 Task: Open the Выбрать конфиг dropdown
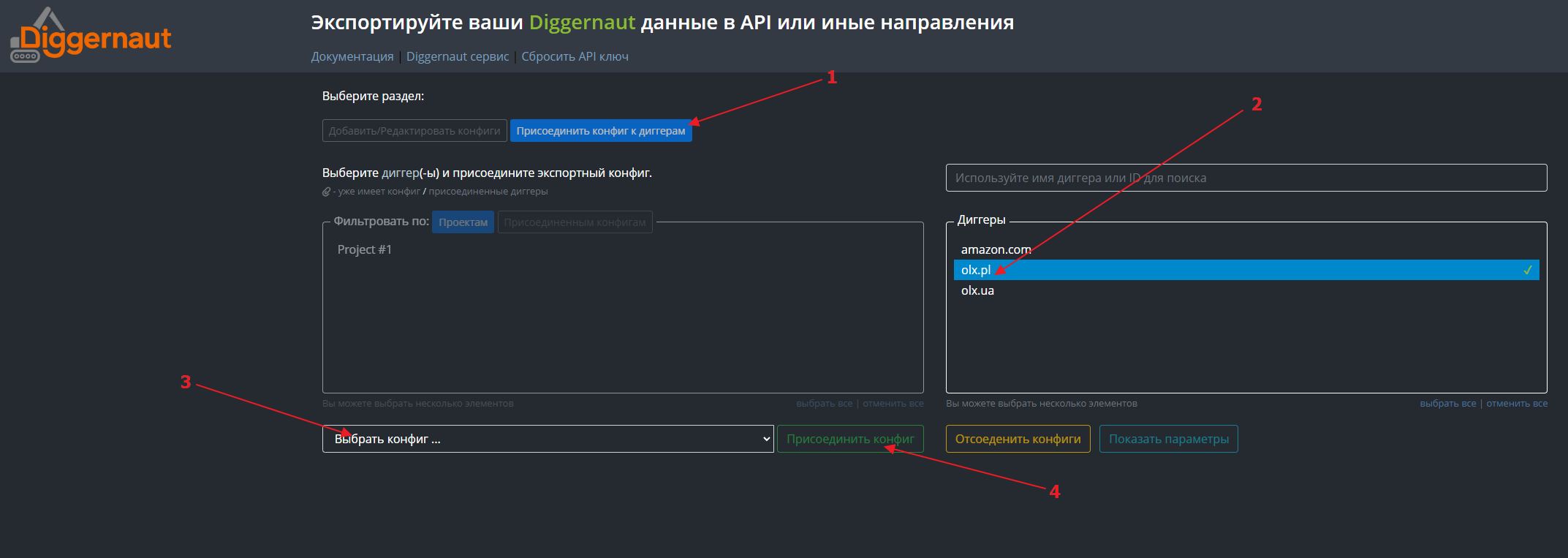click(548, 439)
